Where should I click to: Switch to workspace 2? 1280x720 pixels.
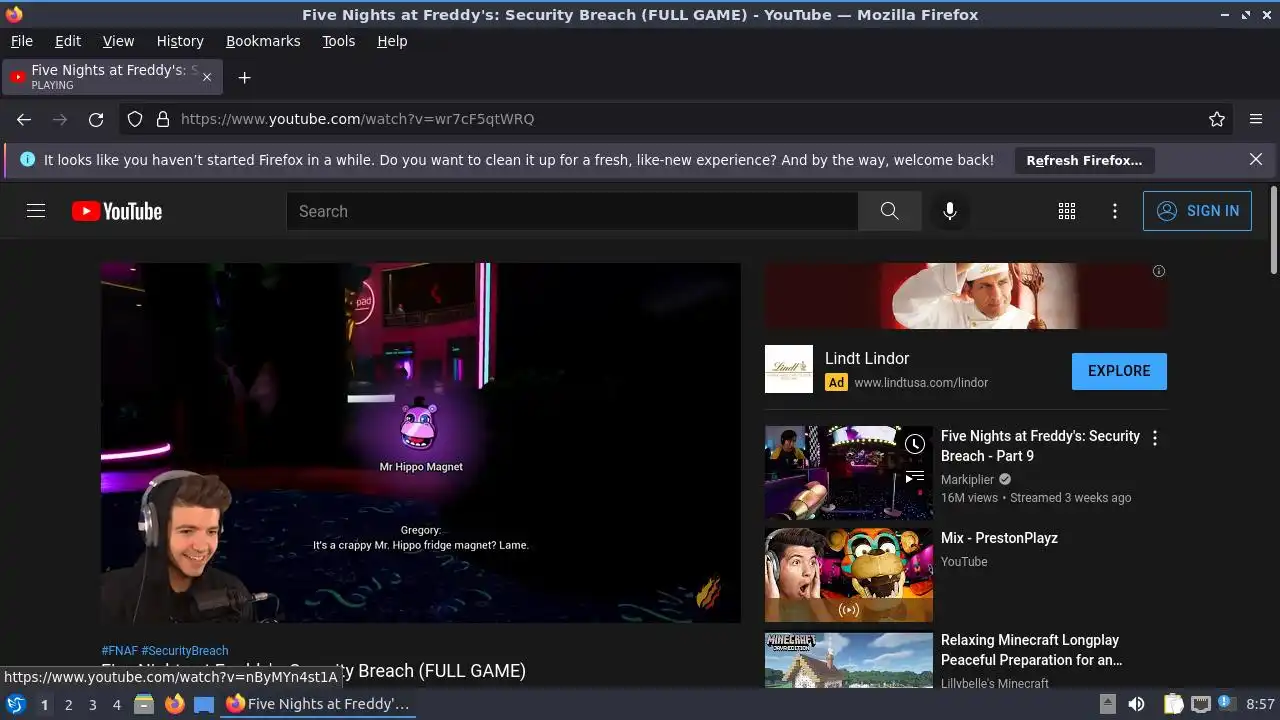pos(68,705)
